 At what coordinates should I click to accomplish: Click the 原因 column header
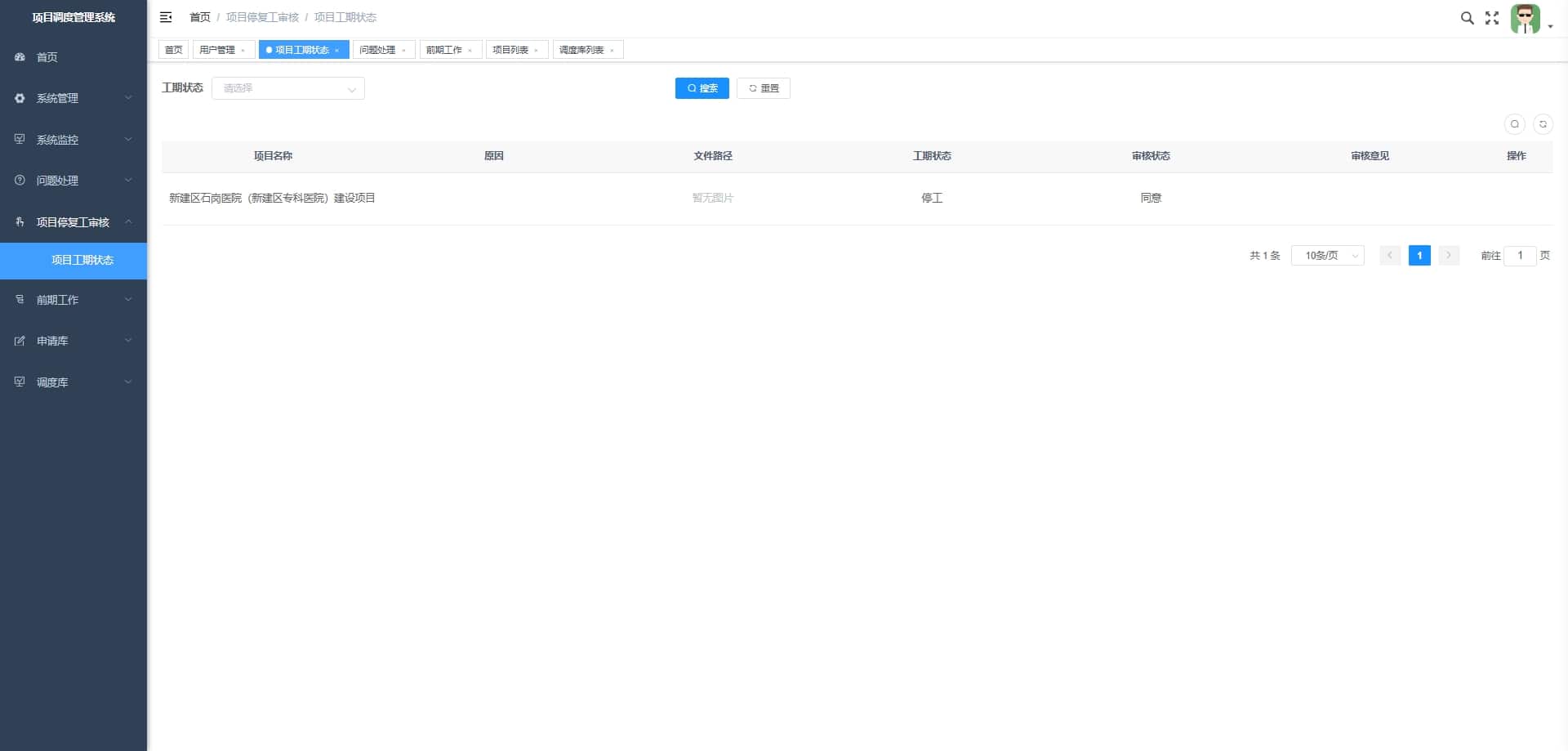[494, 156]
